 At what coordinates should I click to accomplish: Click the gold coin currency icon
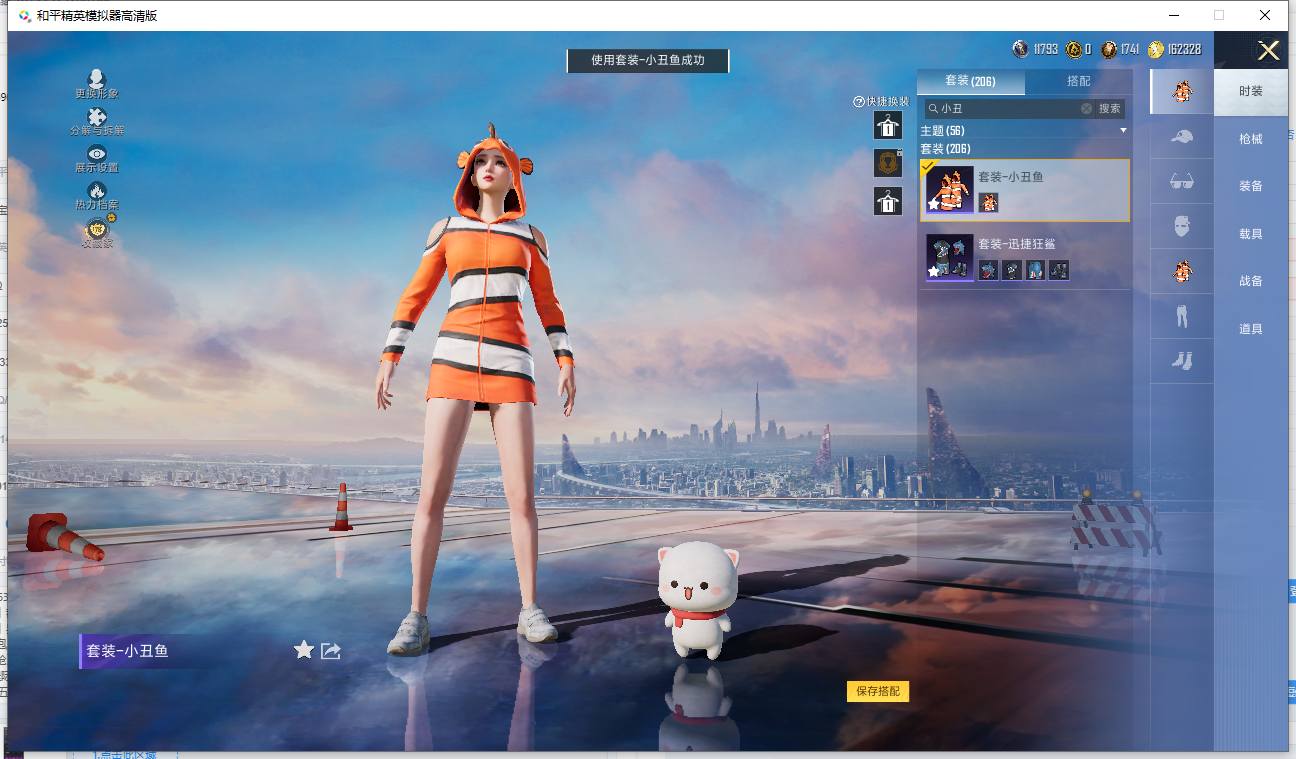pyautogui.click(x=1155, y=49)
